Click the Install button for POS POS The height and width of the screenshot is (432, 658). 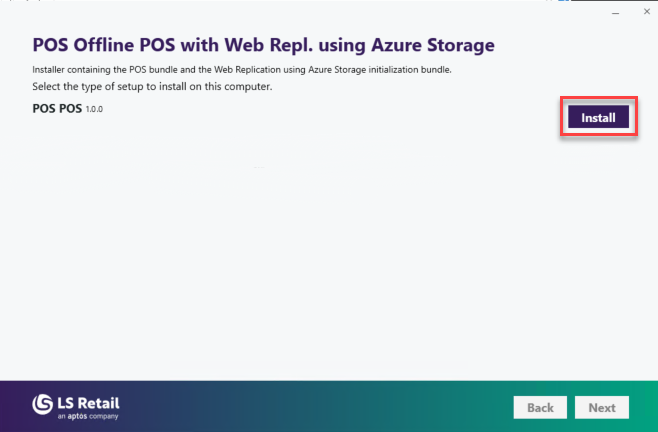click(x=598, y=118)
